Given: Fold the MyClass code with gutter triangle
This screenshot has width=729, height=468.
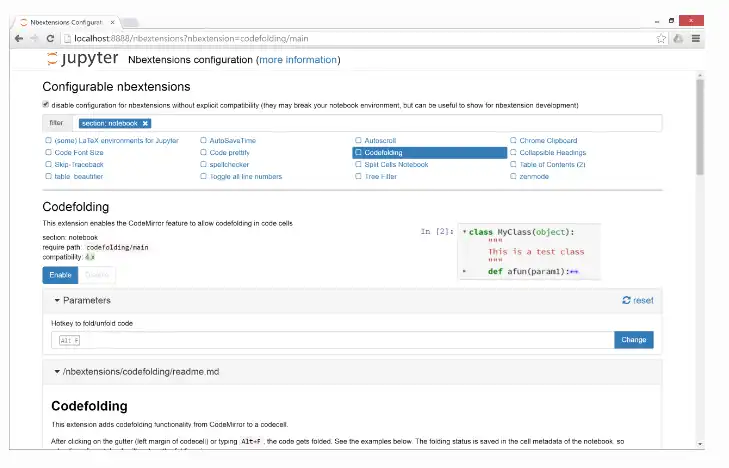Looking at the screenshot, I should [465, 232].
